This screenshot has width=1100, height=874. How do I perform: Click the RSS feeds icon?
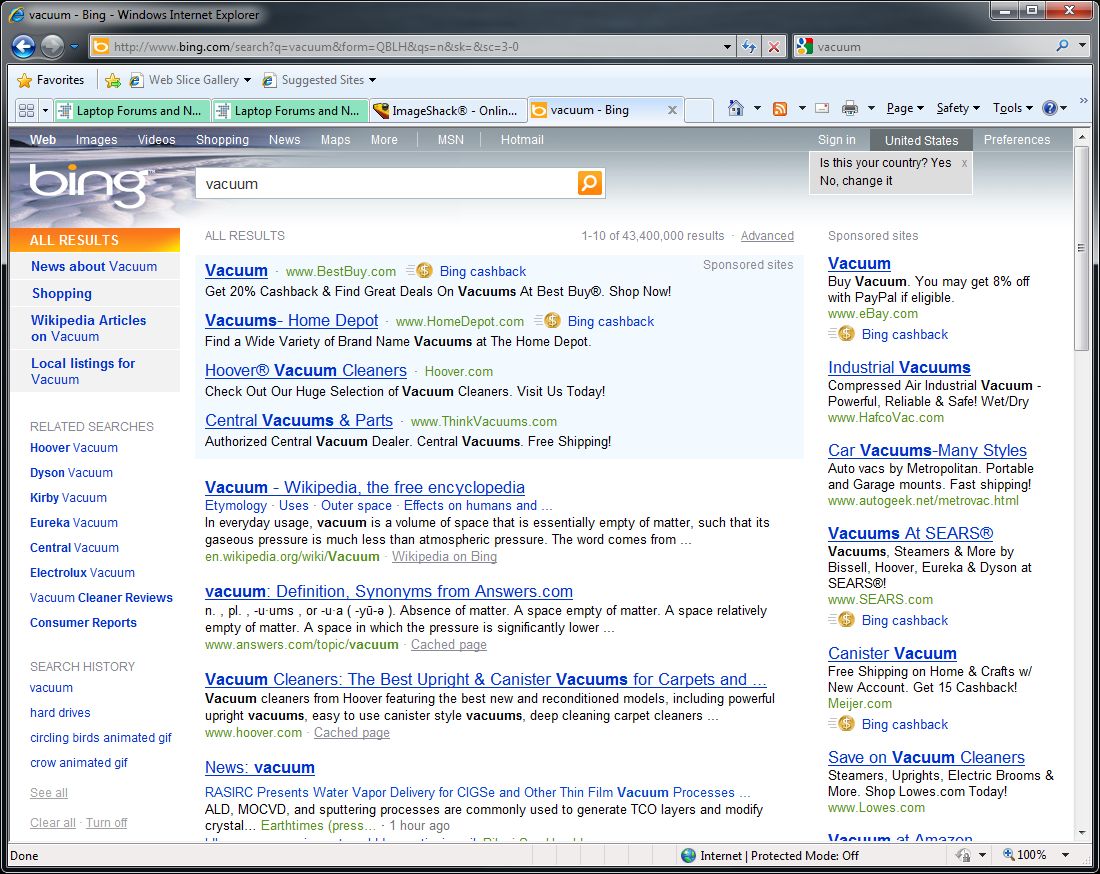(780, 108)
